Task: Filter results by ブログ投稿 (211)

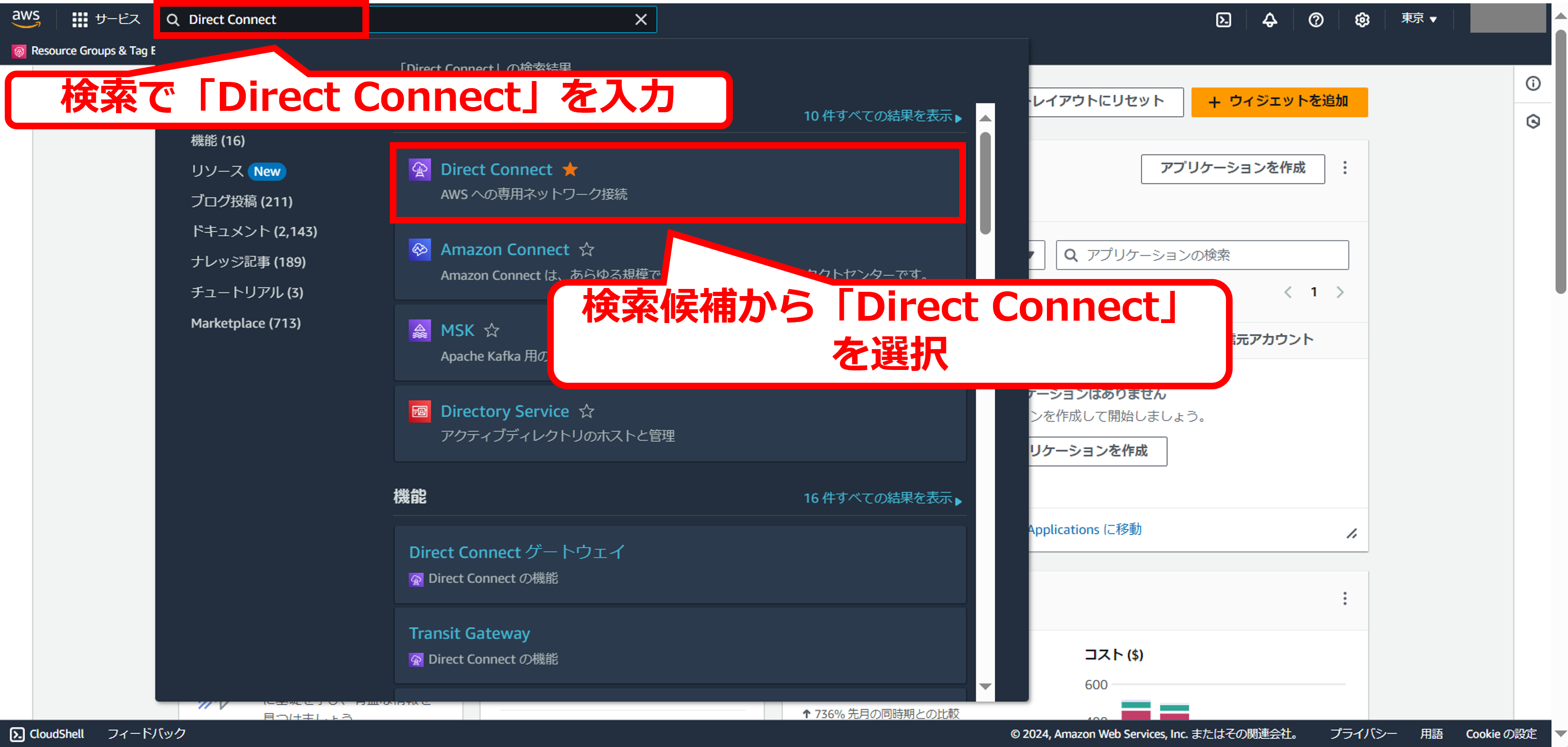Action: point(241,201)
